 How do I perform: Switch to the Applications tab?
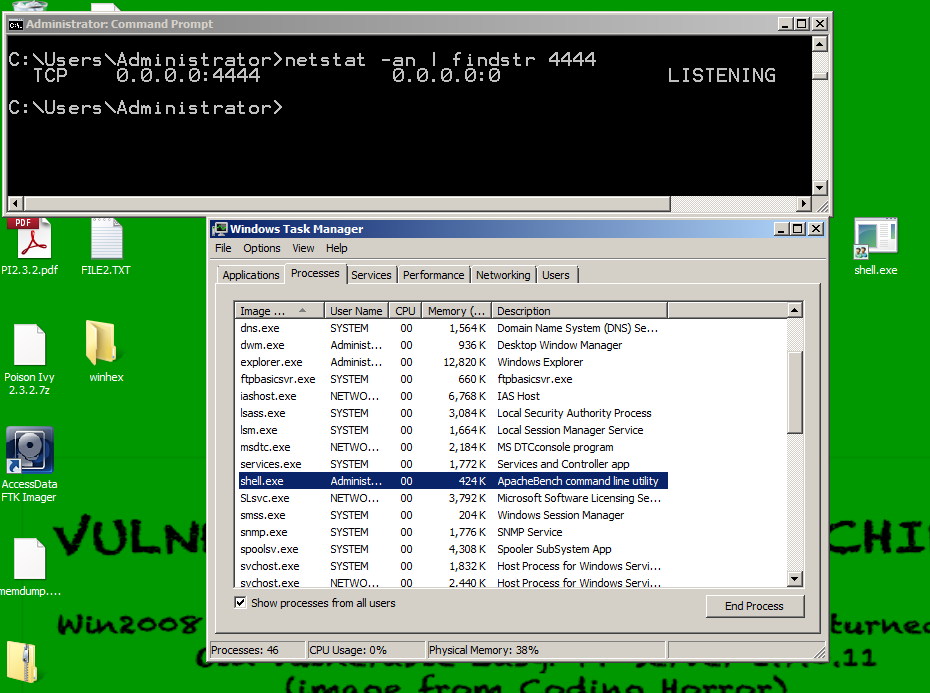[251, 275]
